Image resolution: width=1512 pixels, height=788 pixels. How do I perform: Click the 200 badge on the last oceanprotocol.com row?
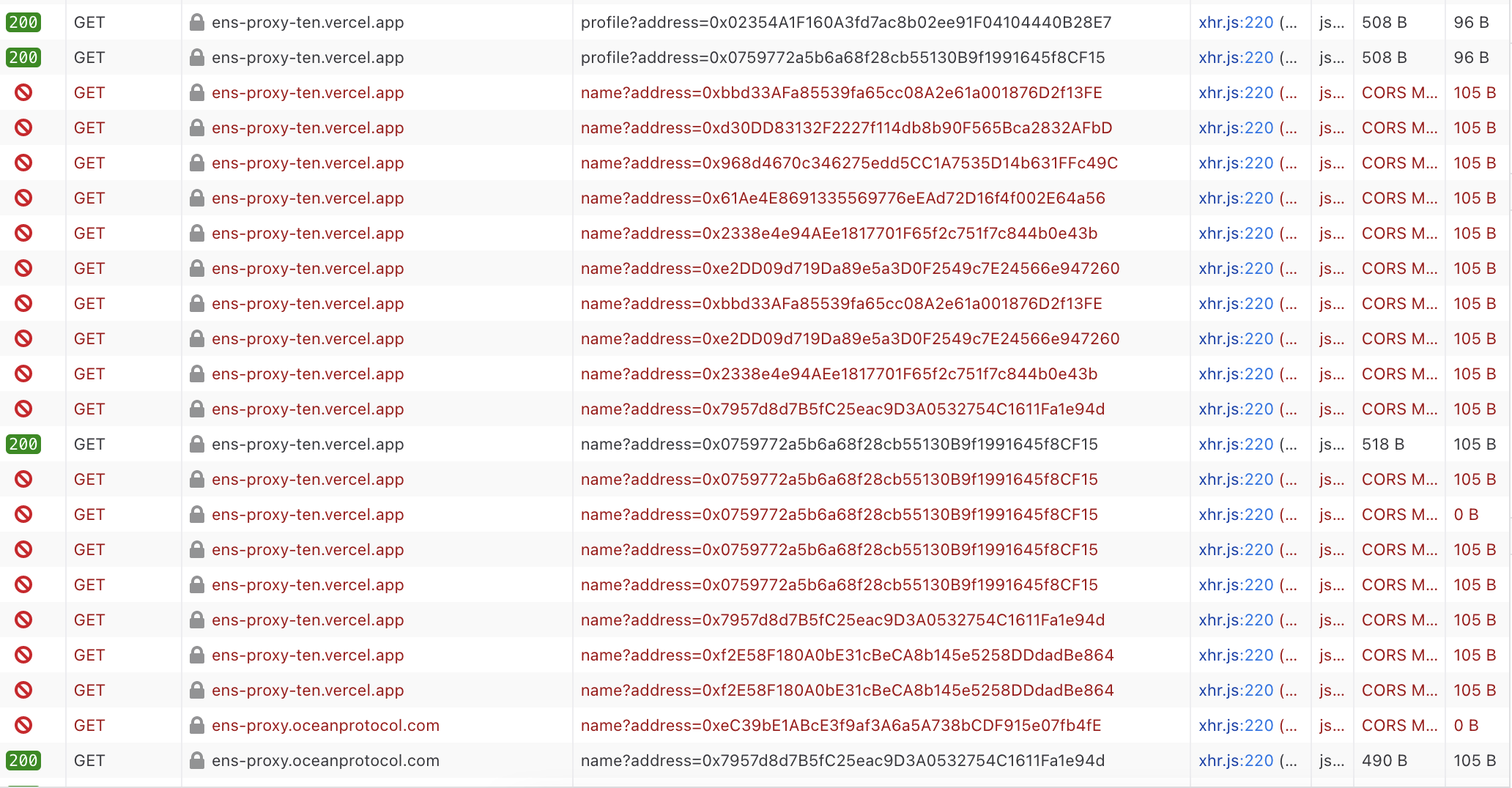point(23,760)
